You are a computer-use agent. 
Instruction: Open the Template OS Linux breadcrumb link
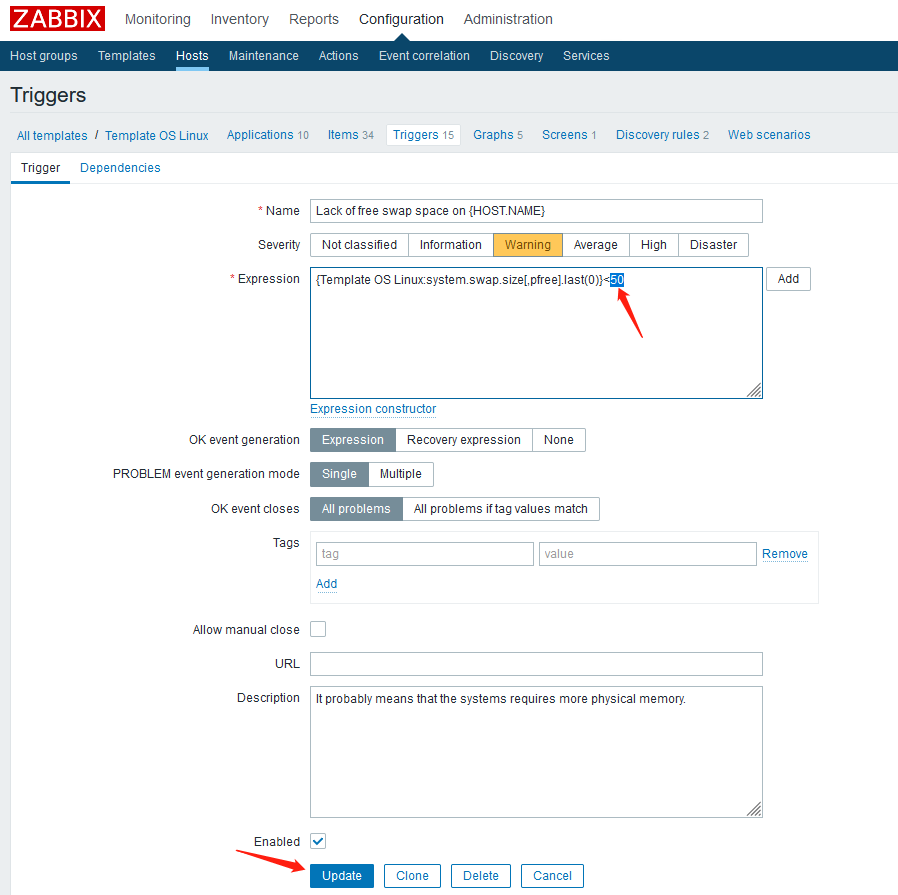click(x=156, y=136)
